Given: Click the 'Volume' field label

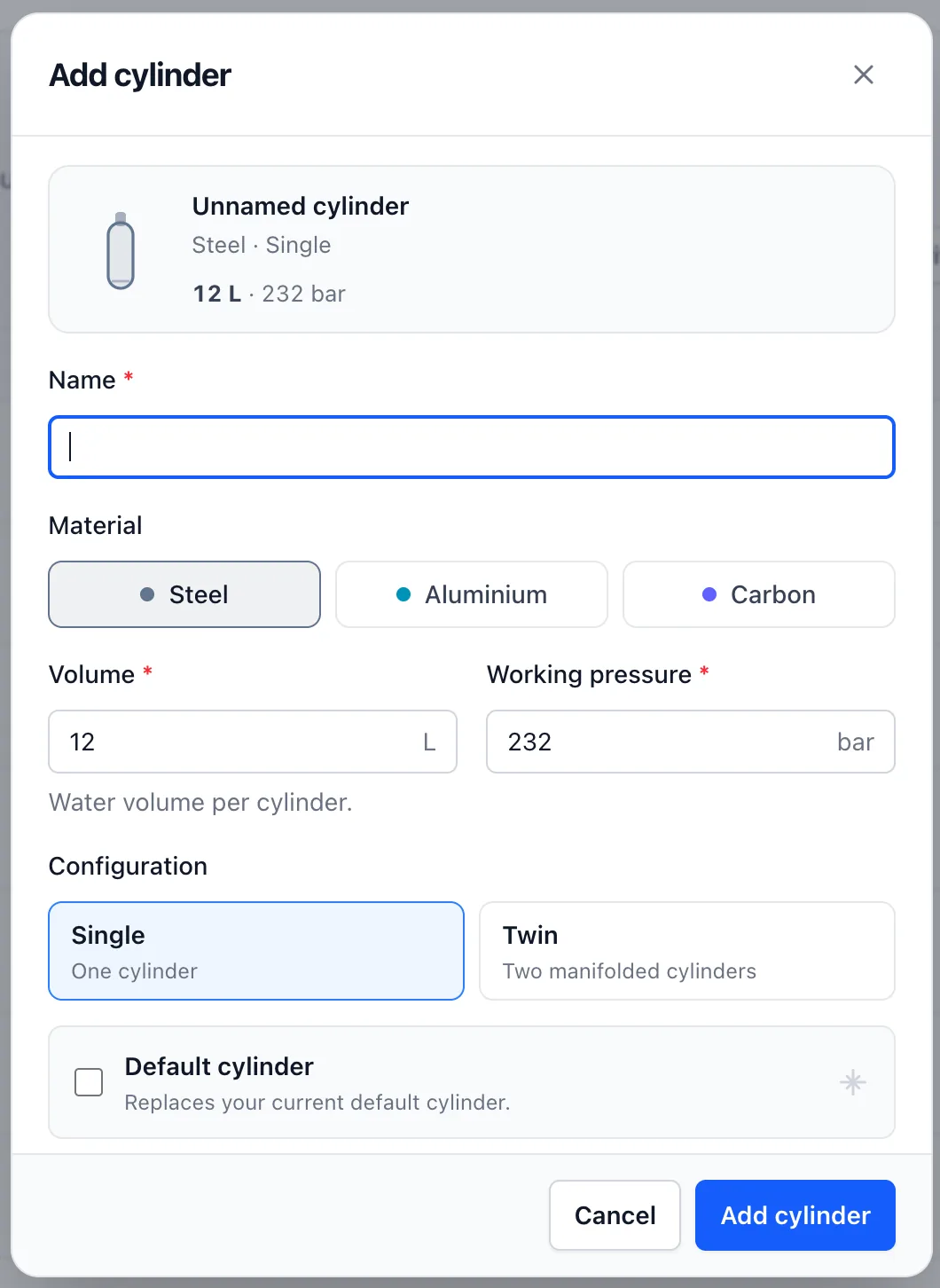Looking at the screenshot, I should tap(91, 674).
